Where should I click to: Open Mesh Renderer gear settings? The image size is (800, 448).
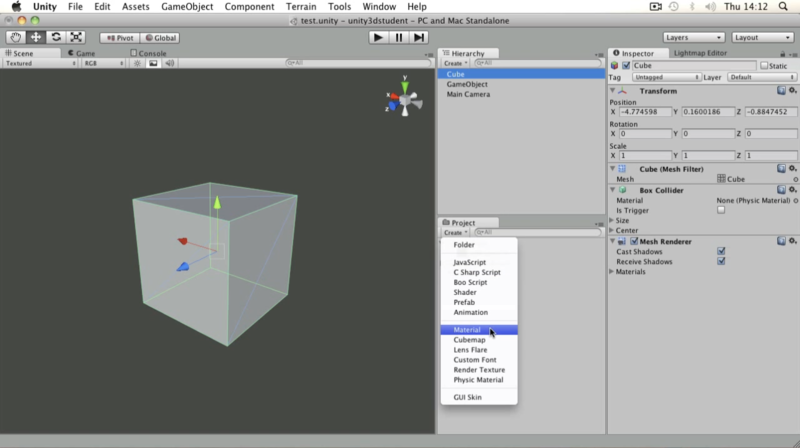(792, 241)
